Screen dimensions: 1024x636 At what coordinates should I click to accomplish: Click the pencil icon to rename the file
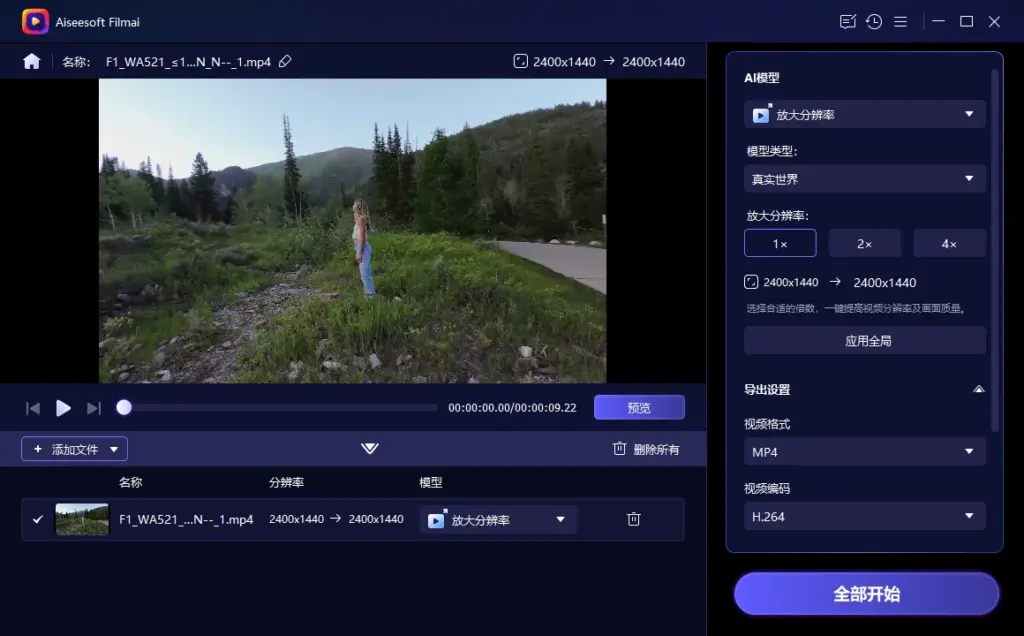click(x=285, y=61)
